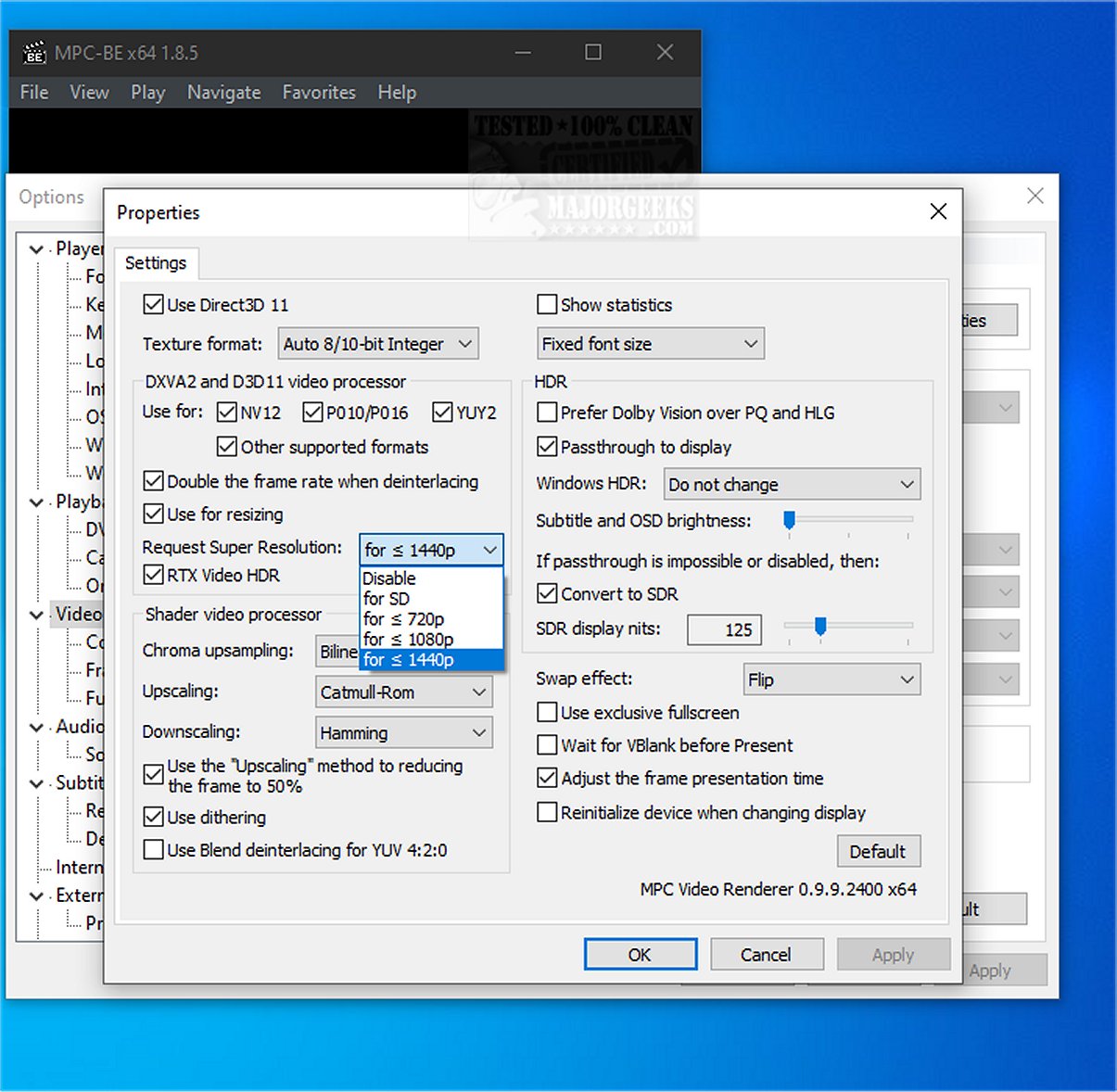1117x1092 pixels.
Task: Click the MPC-BE app icon in title bar
Action: (x=34, y=53)
